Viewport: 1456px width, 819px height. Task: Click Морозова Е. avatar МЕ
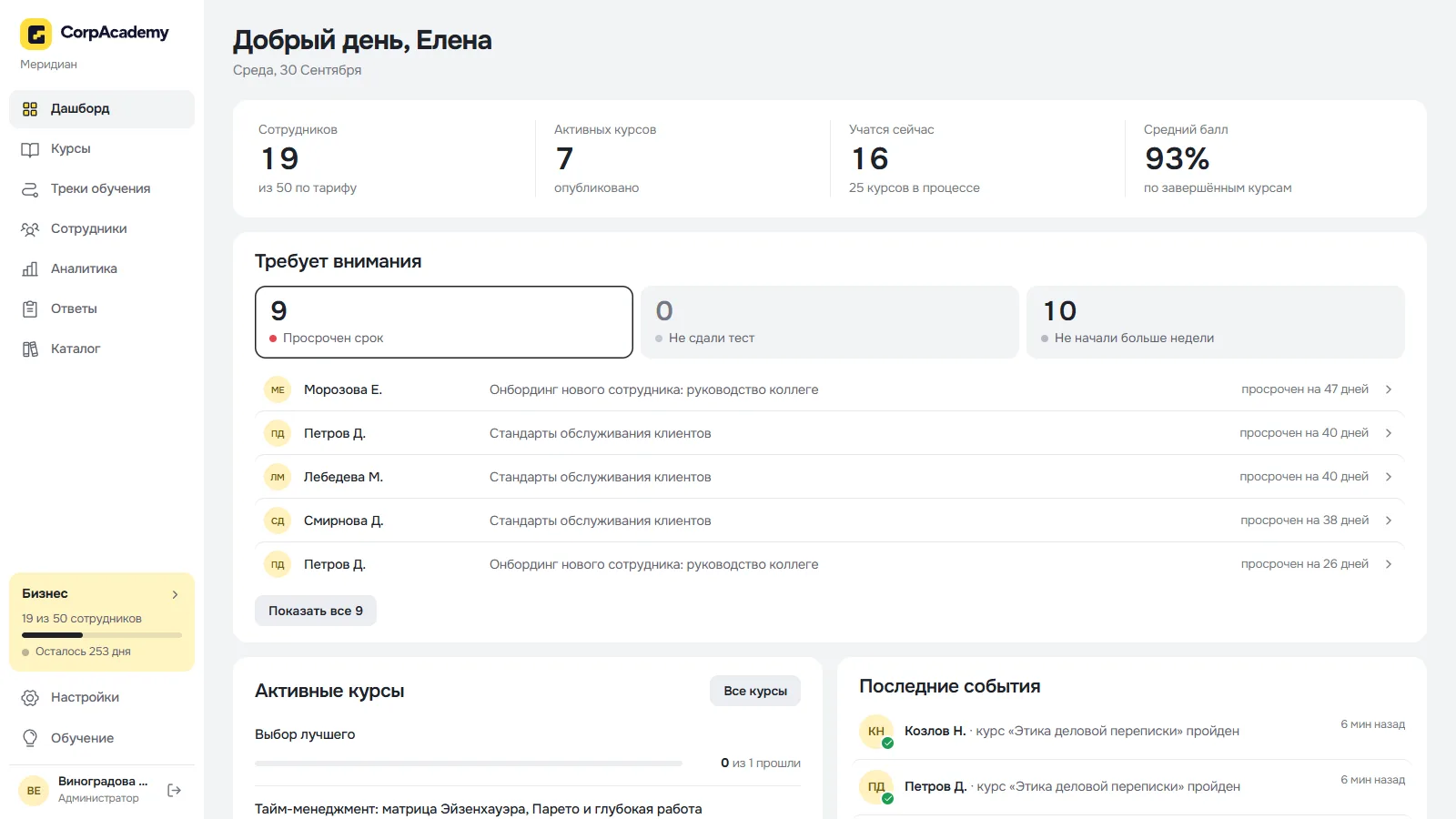tap(278, 389)
